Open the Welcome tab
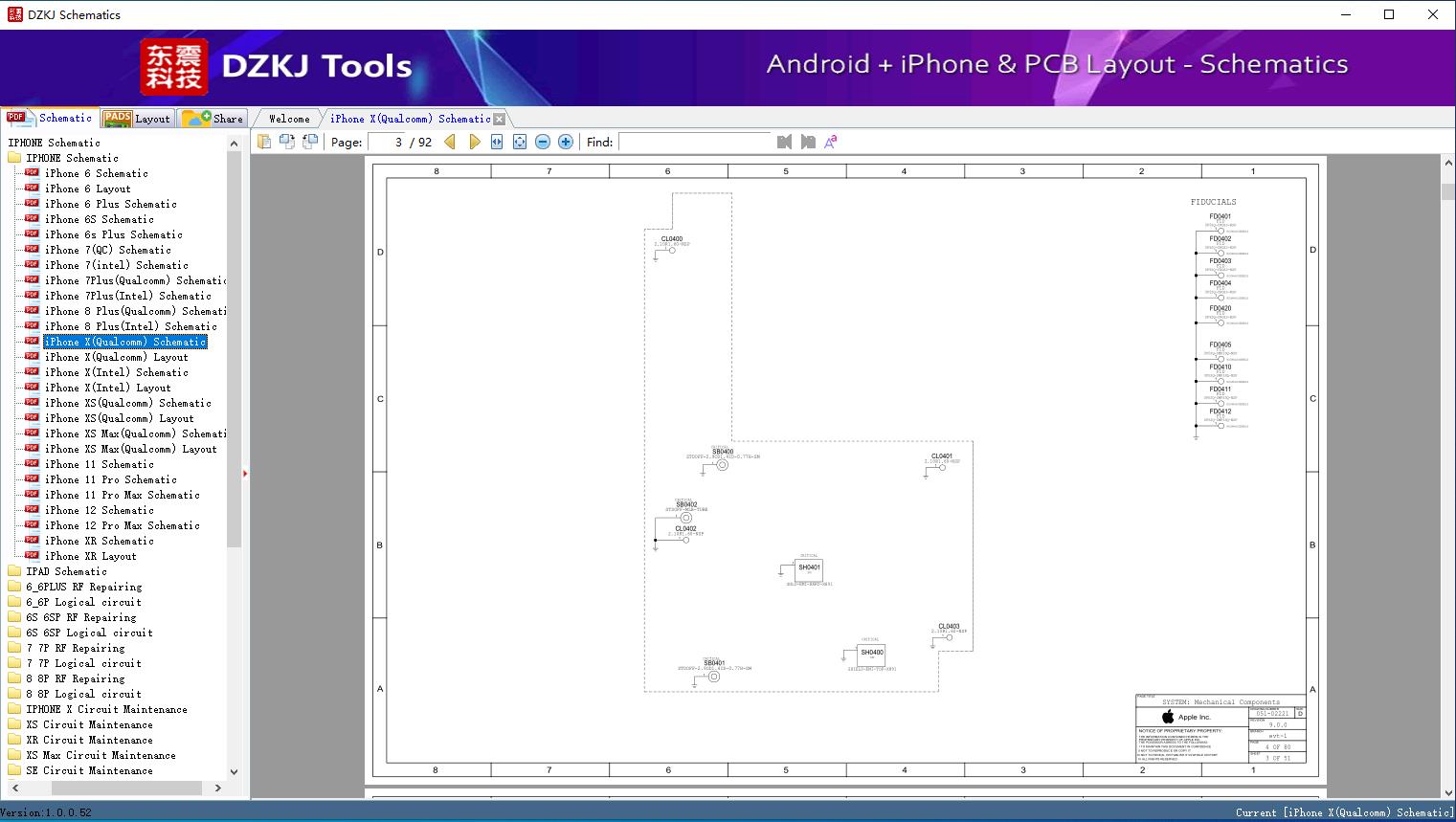 click(289, 119)
